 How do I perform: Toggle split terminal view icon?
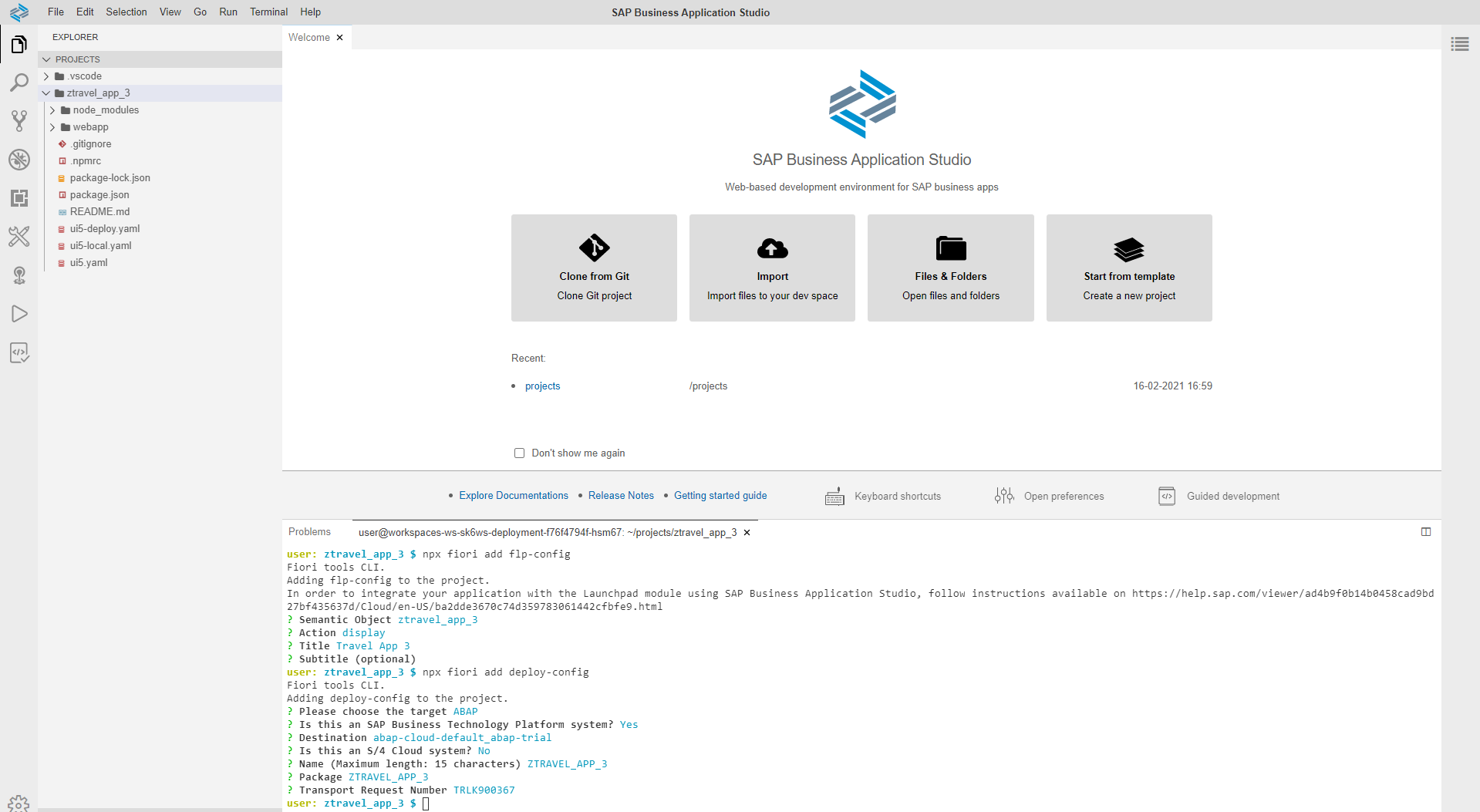[x=1427, y=531]
